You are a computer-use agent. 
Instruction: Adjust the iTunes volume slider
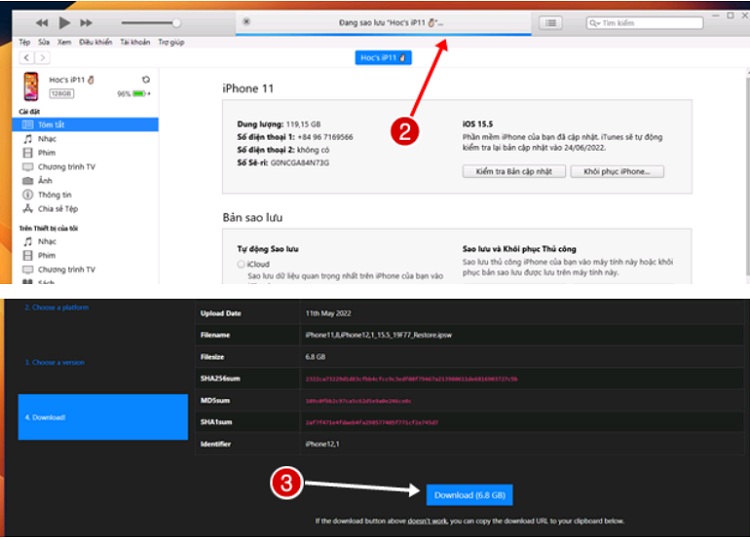151,22
